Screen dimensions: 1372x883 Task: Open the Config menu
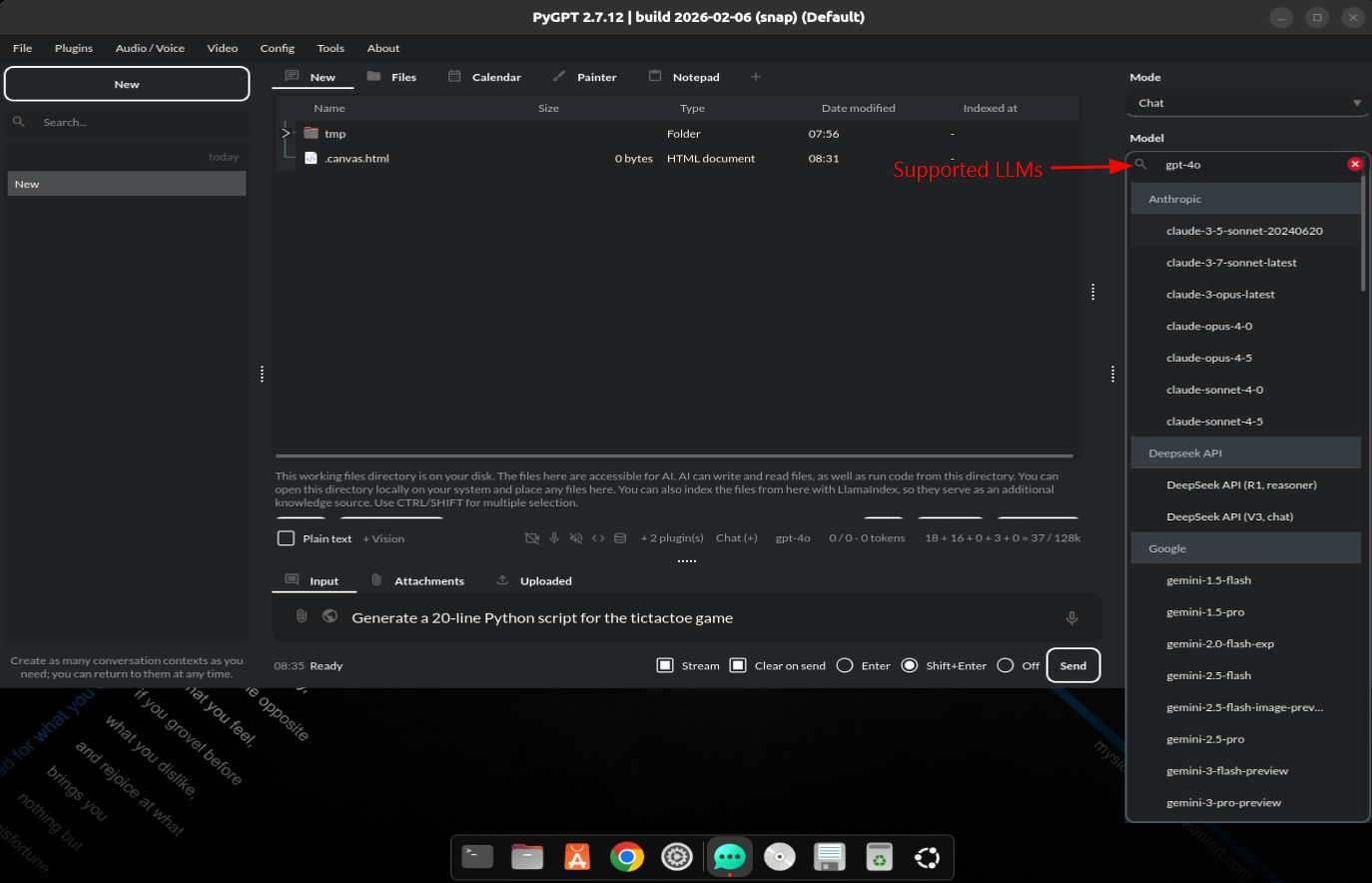point(278,48)
